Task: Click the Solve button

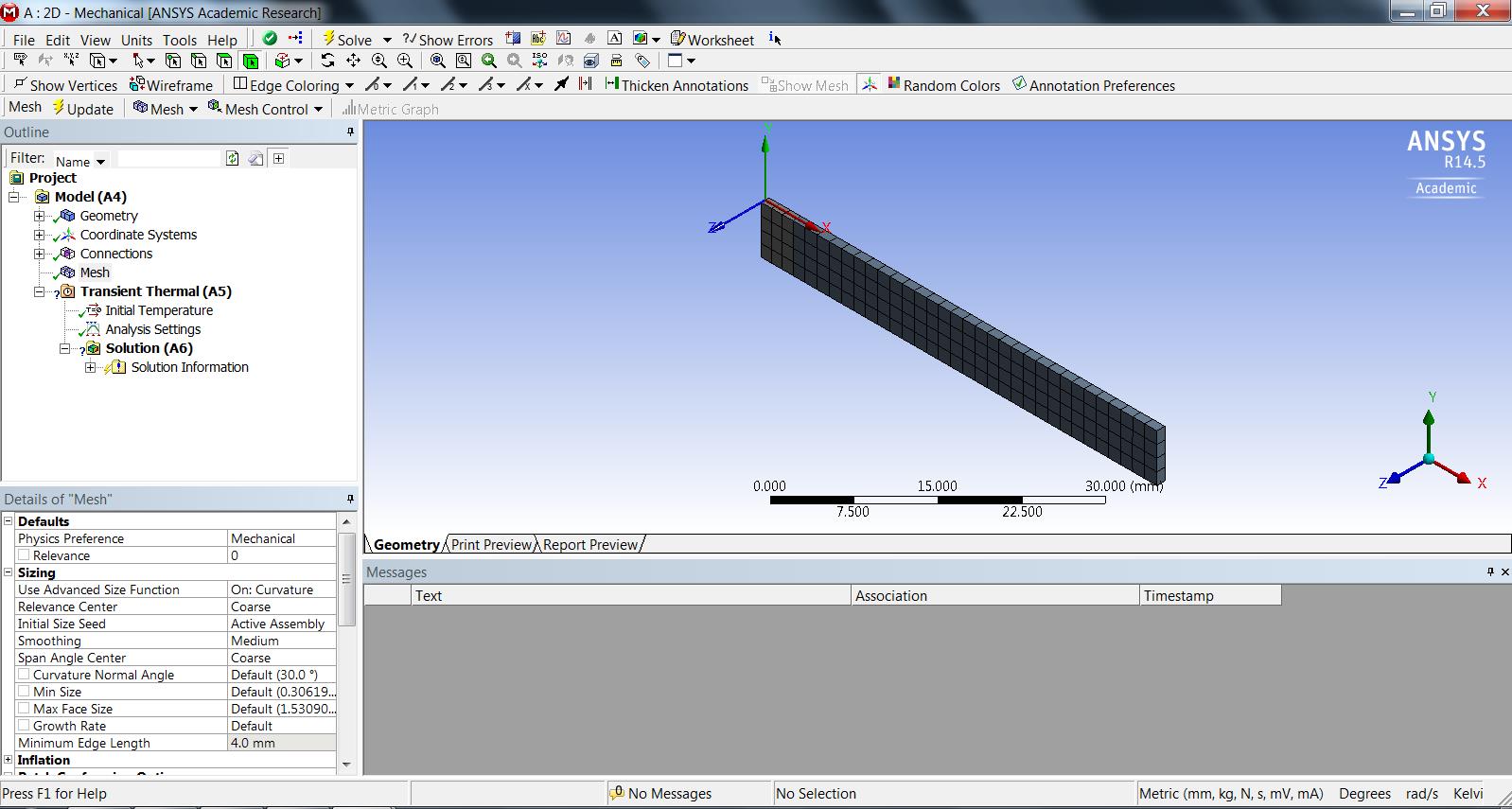Action: 347,39
